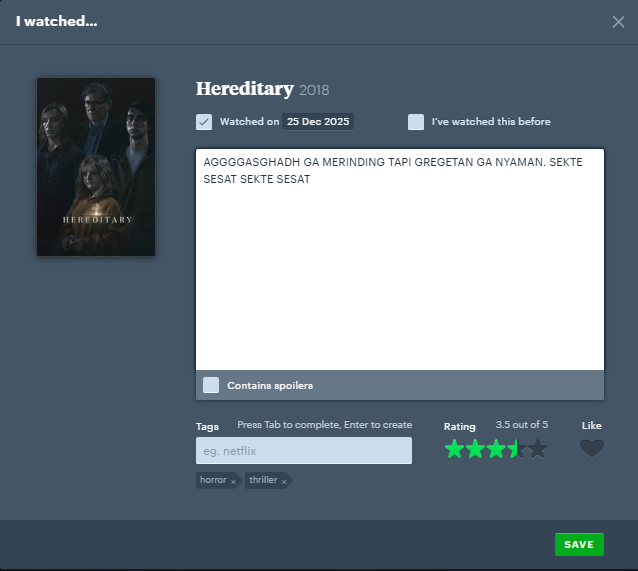
Task: Click the heart Like icon
Action: click(x=592, y=449)
